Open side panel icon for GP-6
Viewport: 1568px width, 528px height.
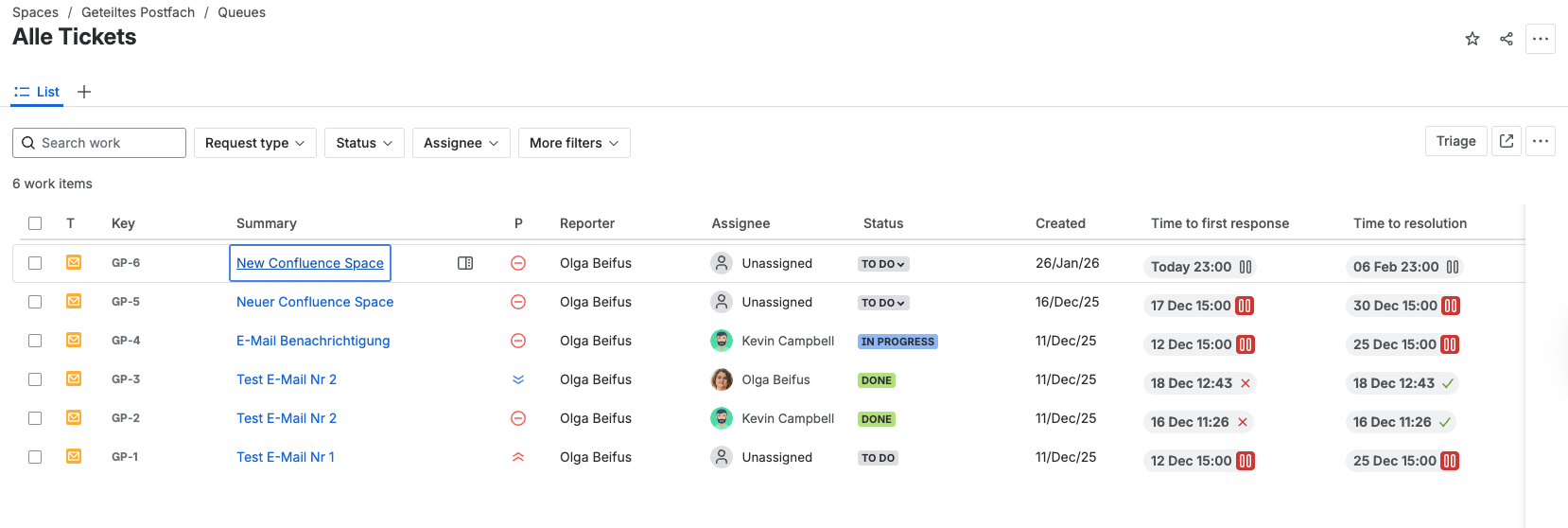pyautogui.click(x=465, y=263)
